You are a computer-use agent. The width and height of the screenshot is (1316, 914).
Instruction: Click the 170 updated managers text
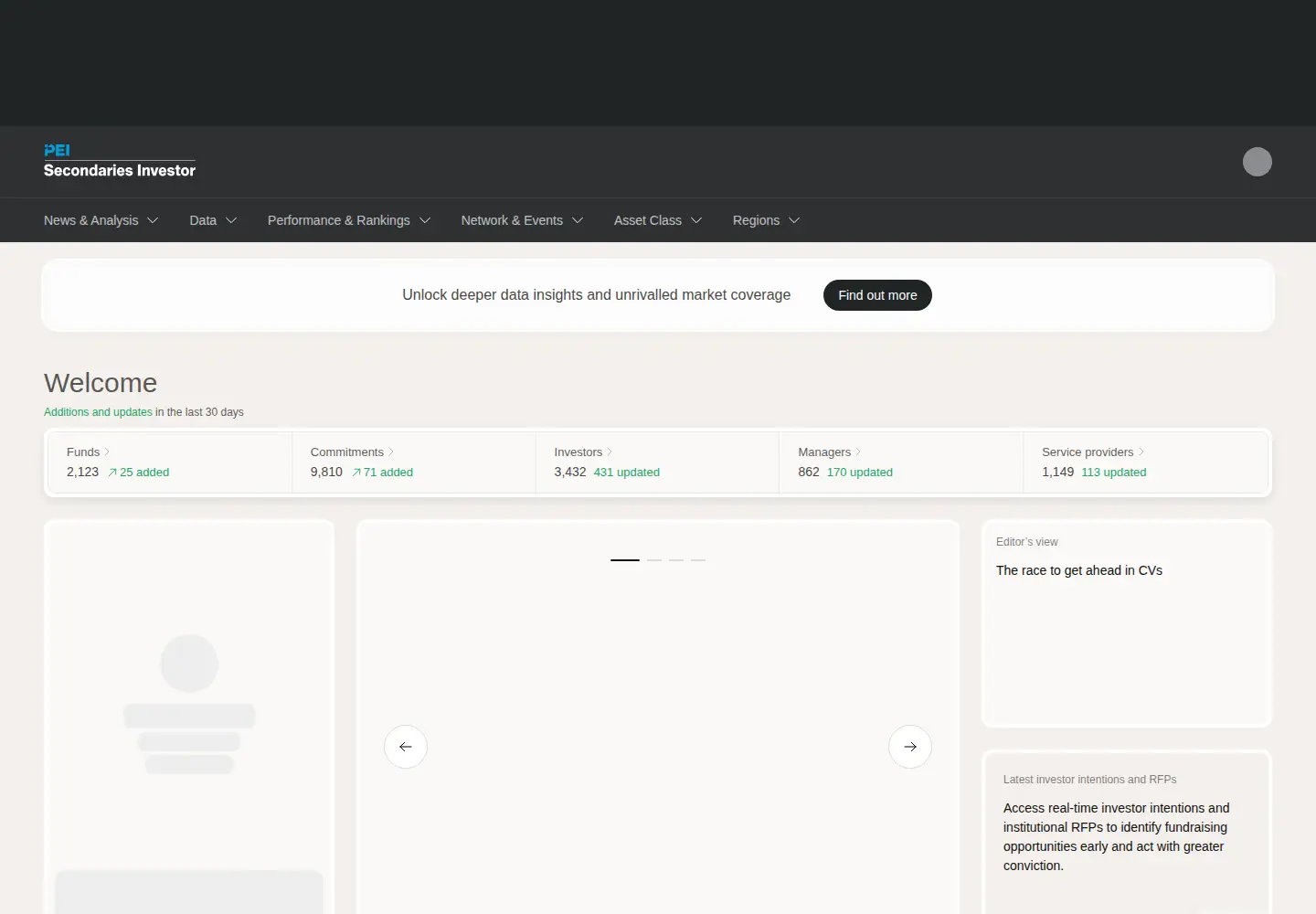(860, 473)
